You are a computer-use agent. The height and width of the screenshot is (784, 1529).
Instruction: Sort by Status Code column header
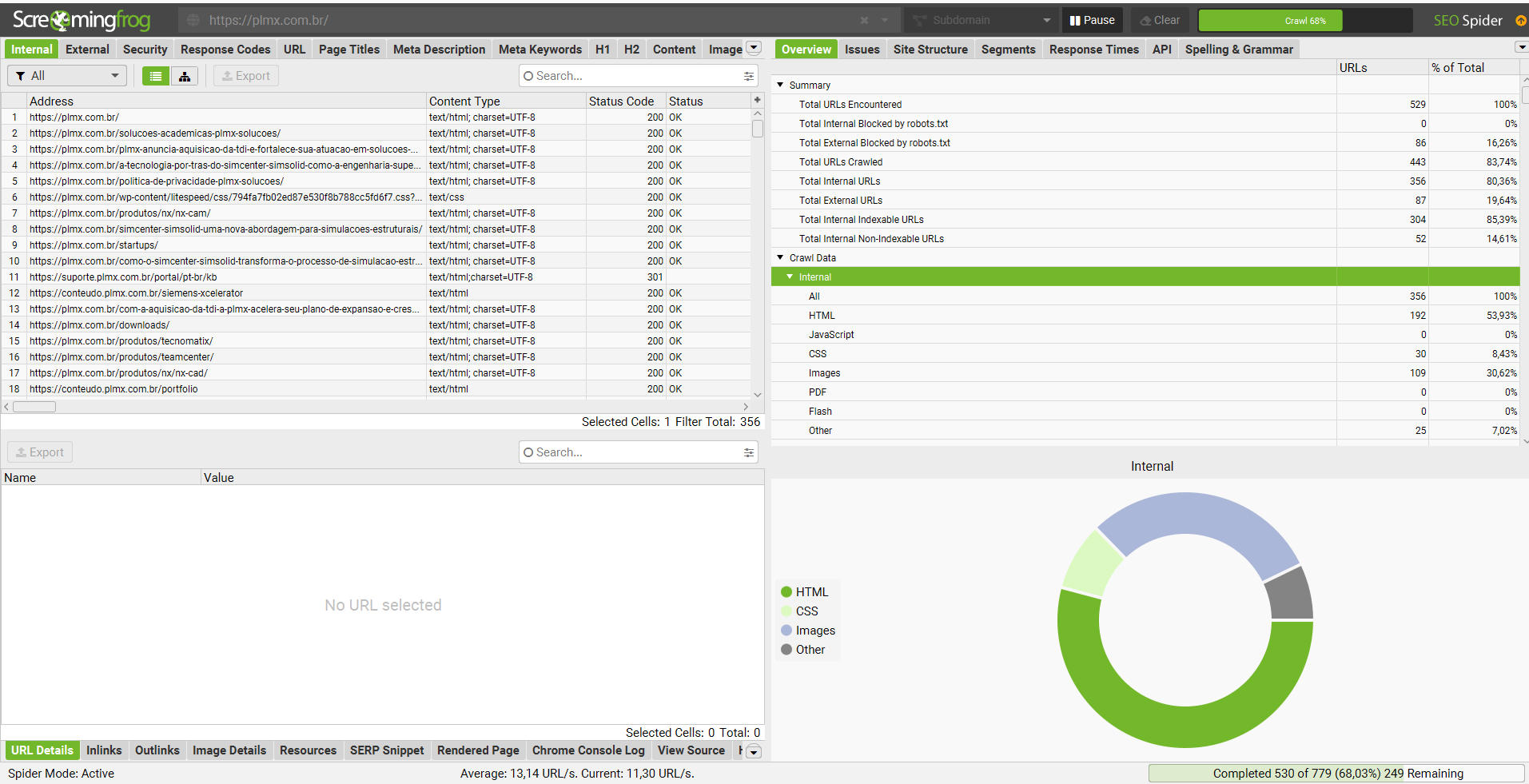click(x=626, y=101)
